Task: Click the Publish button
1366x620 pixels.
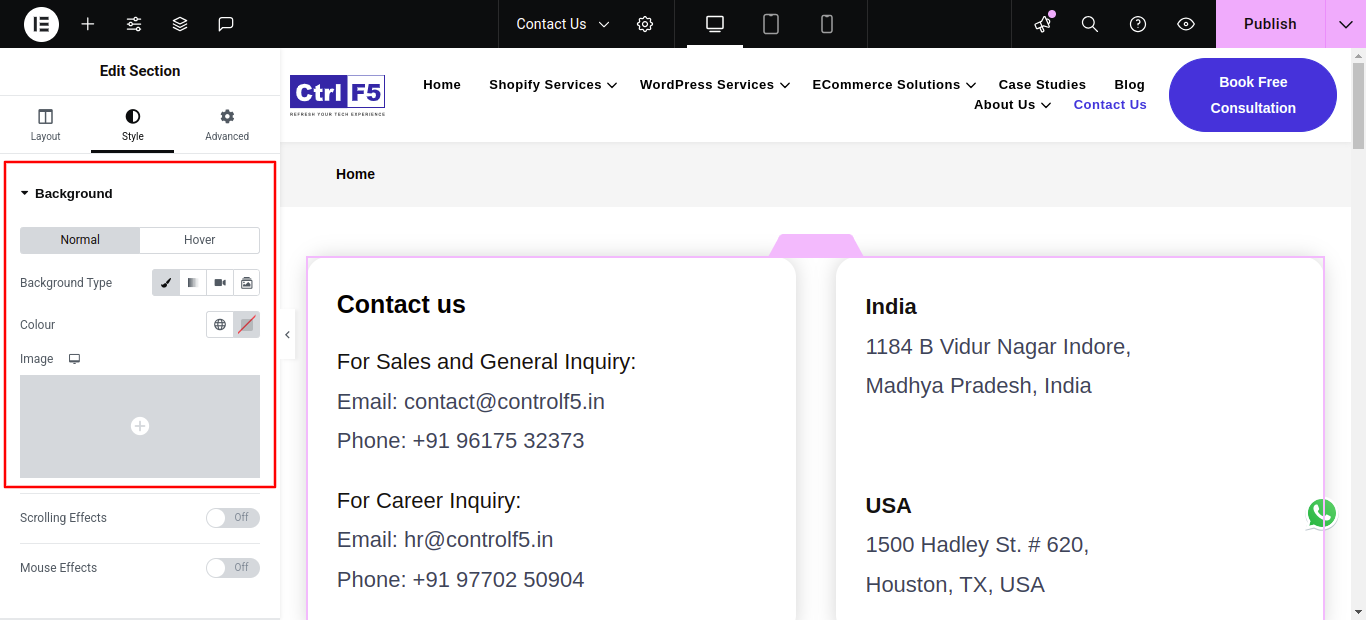Action: (1270, 24)
